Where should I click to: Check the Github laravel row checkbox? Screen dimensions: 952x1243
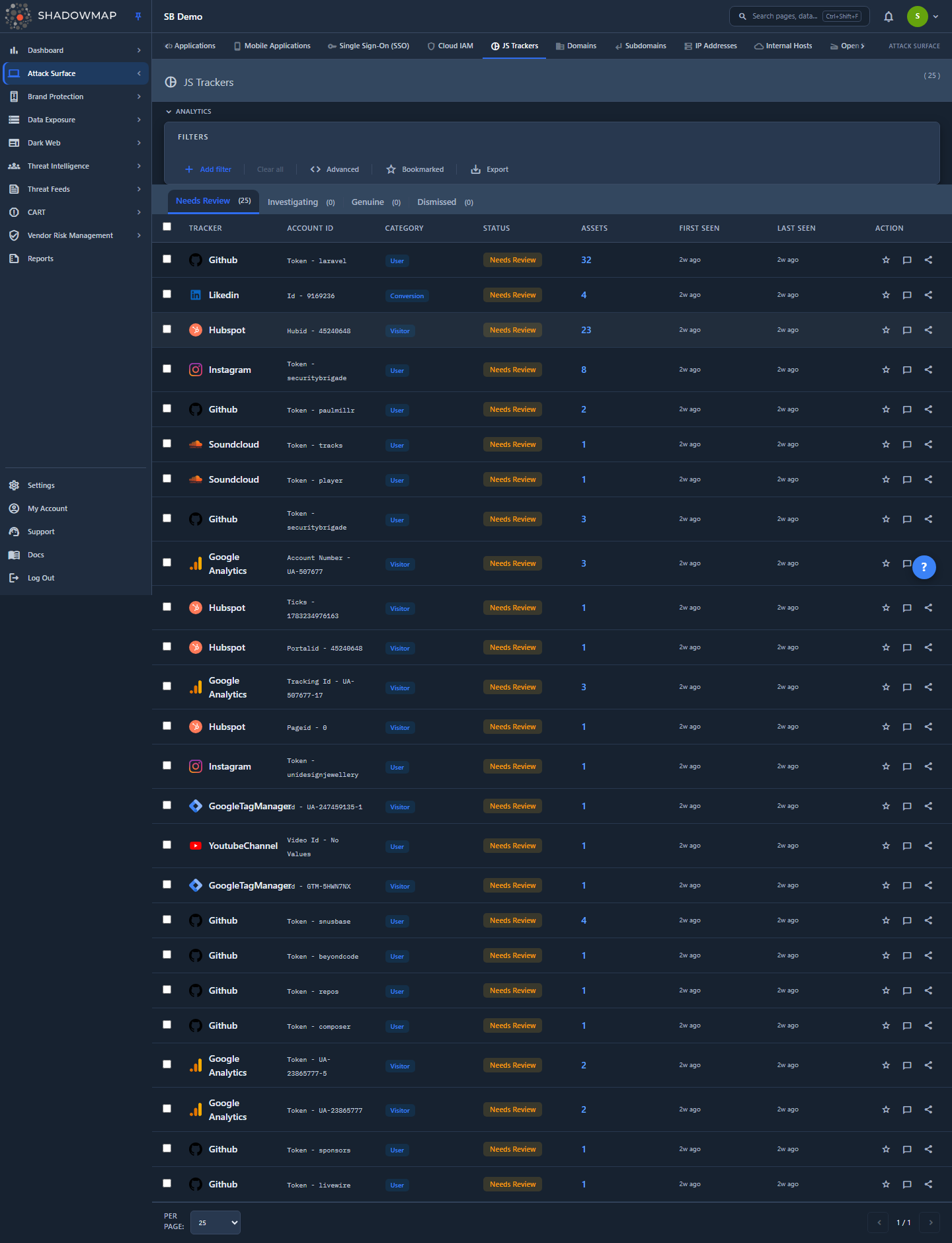[167, 259]
